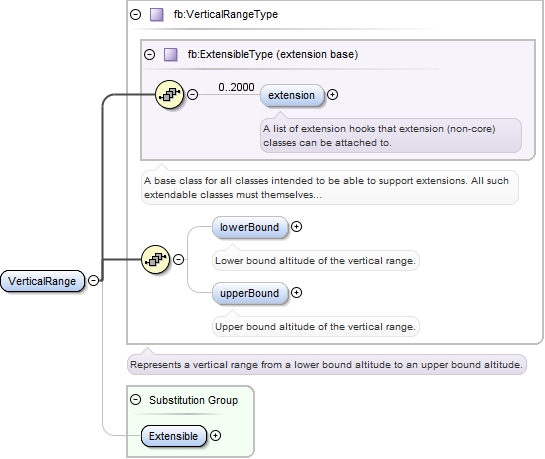Collapse the bounds sequence compositor
This screenshot has width=545, height=459.
click(178, 259)
